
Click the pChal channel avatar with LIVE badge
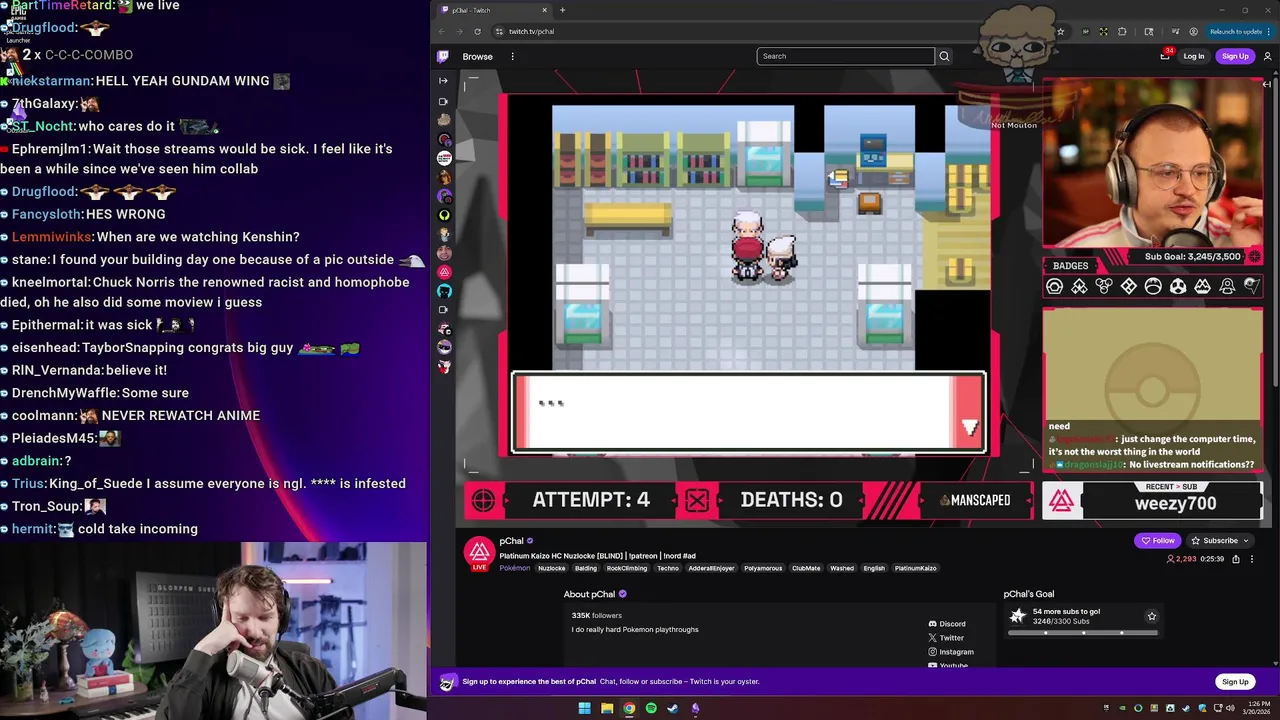[479, 553]
